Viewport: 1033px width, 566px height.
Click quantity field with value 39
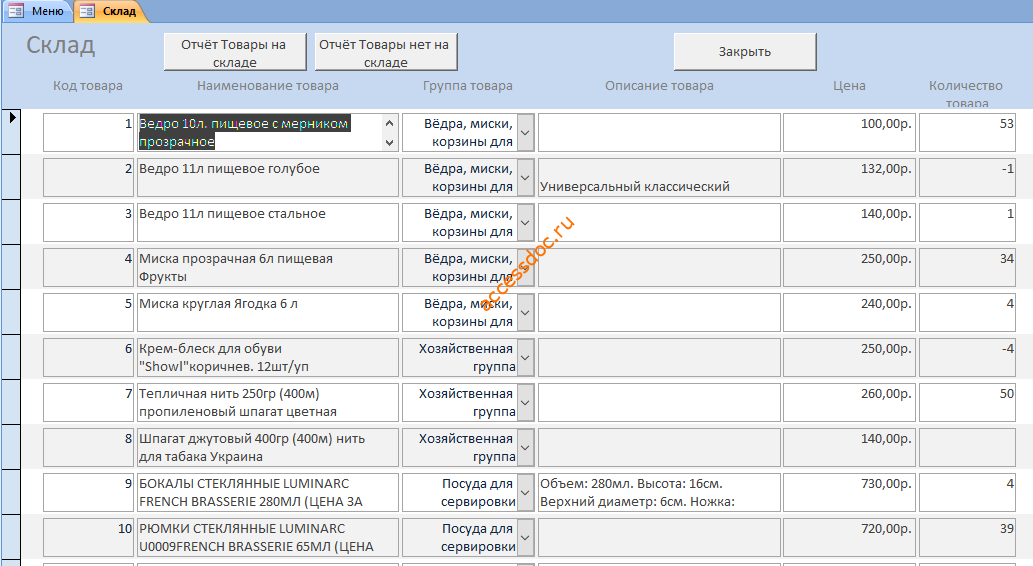click(967, 537)
